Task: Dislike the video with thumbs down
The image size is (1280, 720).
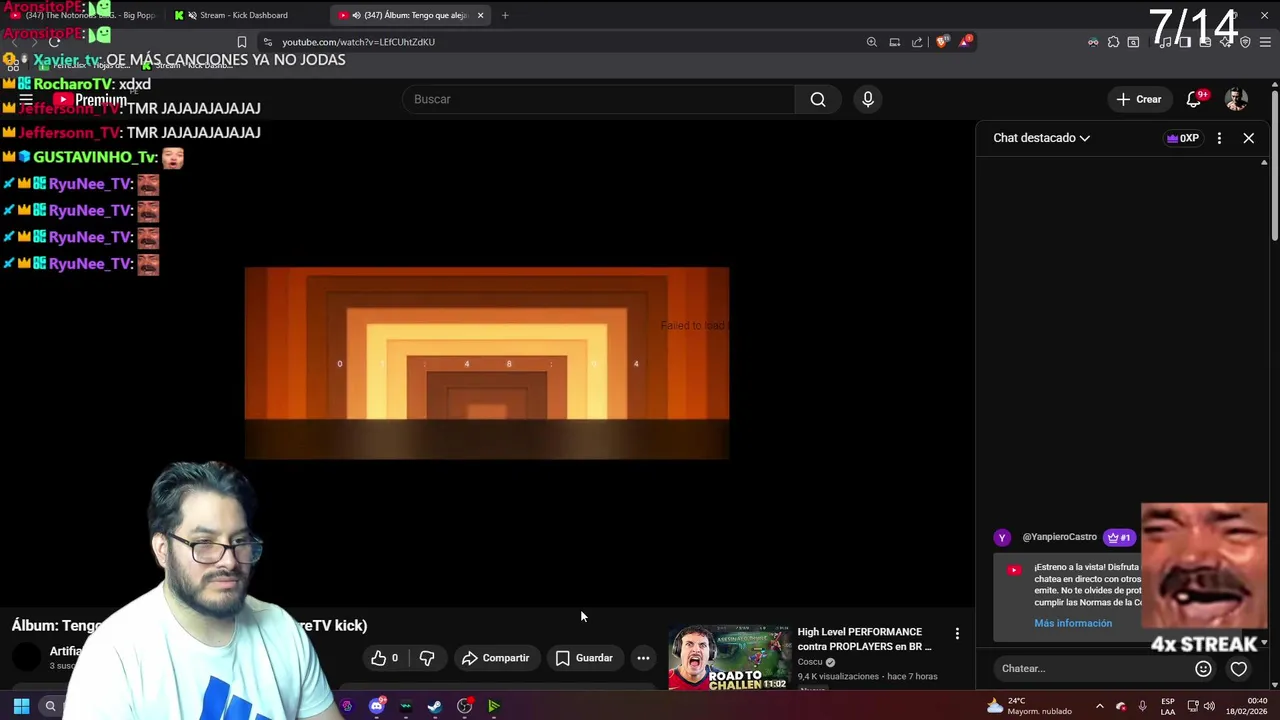Action: (x=427, y=658)
